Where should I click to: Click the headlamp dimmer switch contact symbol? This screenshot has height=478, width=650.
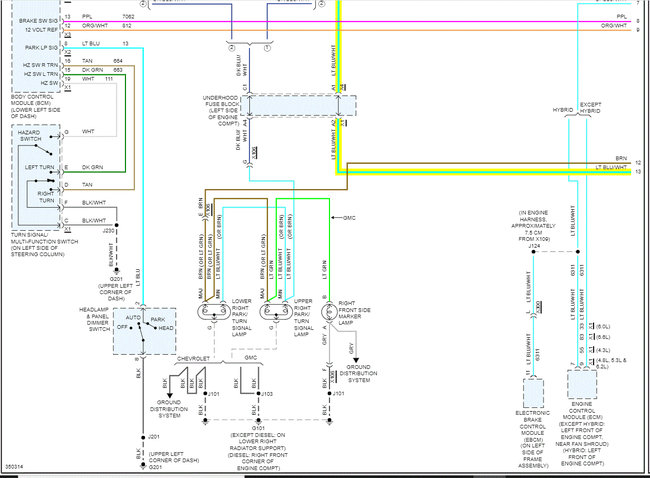[x=143, y=330]
